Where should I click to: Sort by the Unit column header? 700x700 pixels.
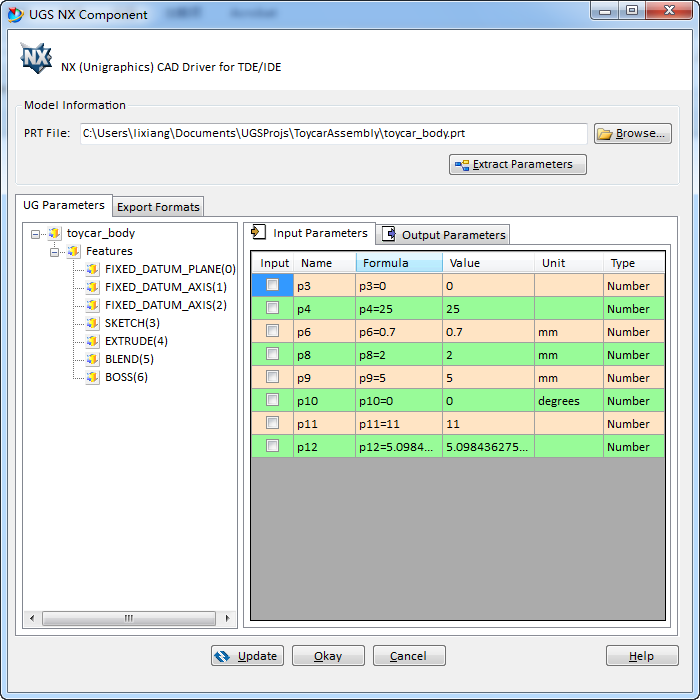(569, 263)
